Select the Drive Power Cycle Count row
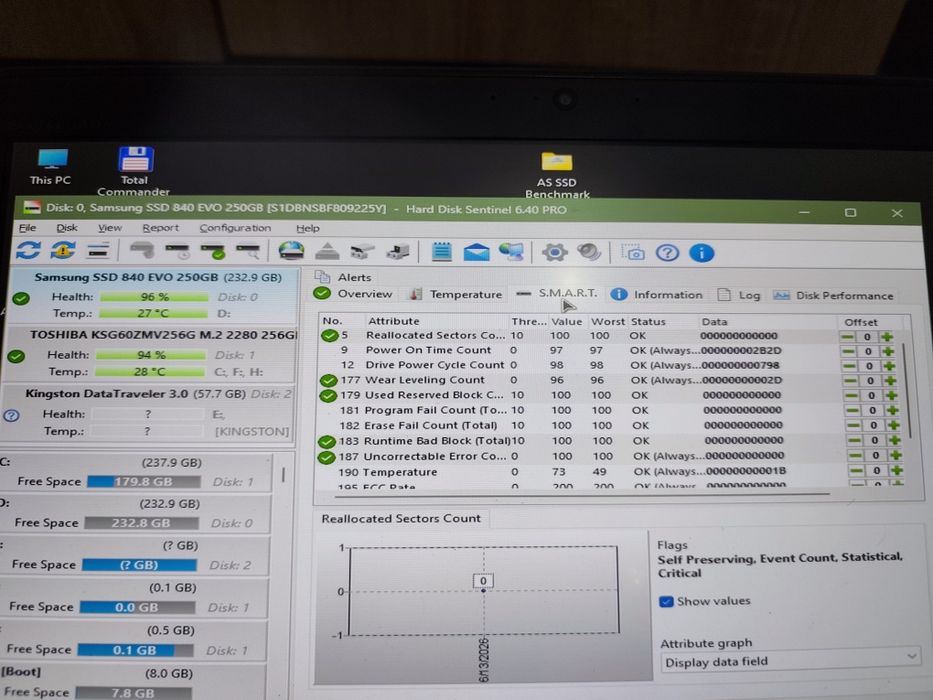 pos(610,365)
